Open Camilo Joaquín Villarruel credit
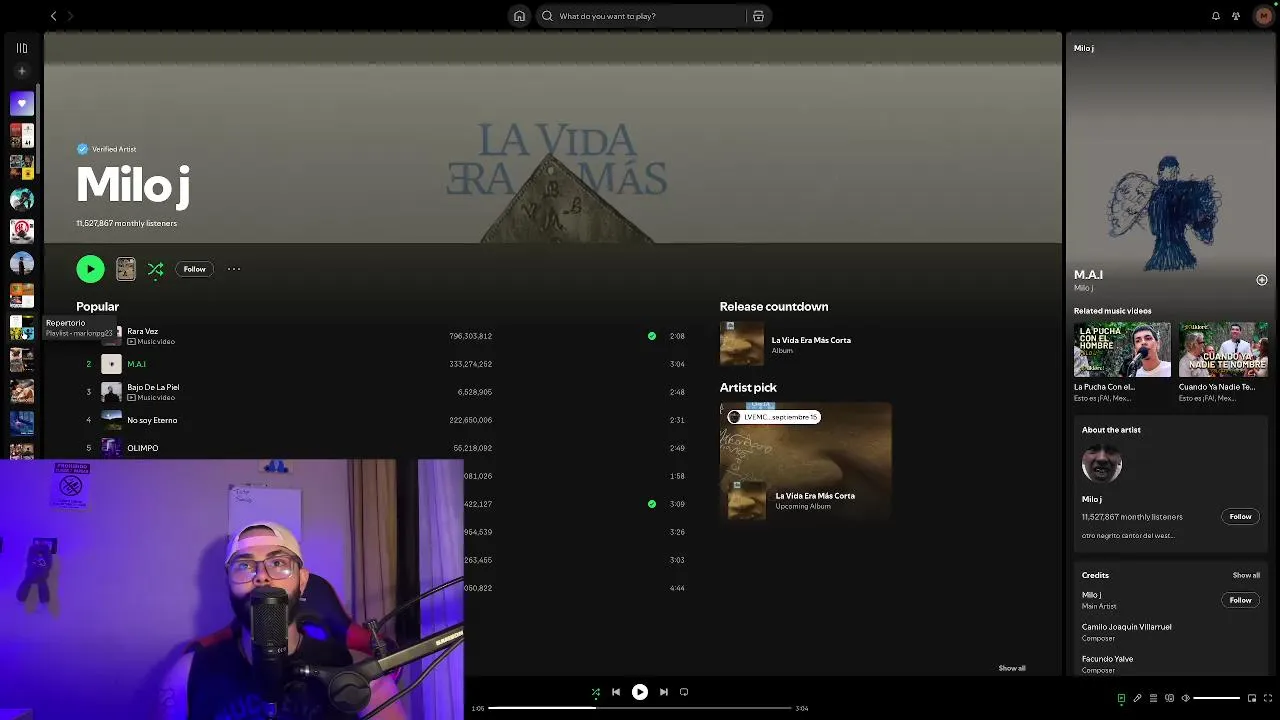The height and width of the screenshot is (720, 1280). [1126, 627]
